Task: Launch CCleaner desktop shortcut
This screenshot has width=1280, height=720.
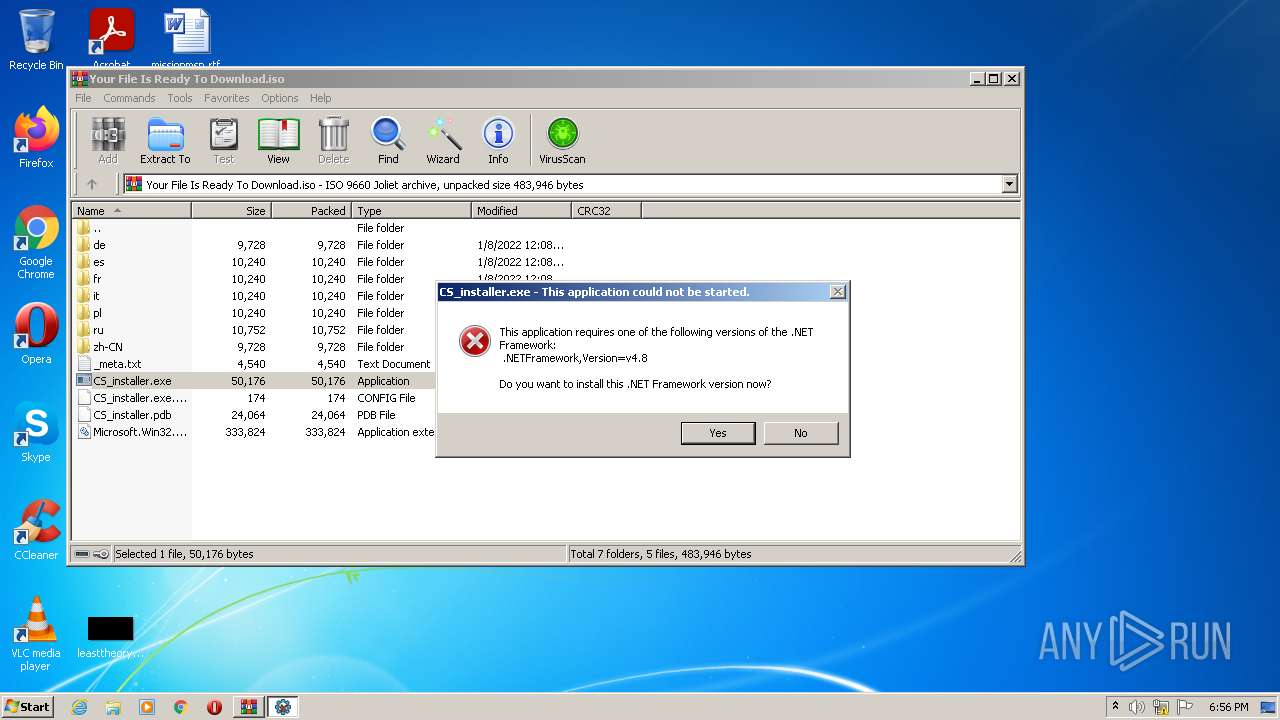Action: (x=36, y=530)
